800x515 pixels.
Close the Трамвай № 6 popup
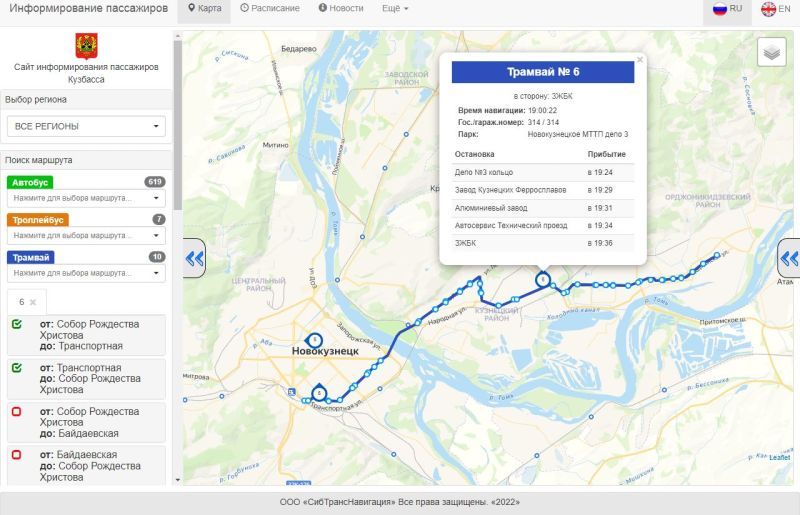[640, 60]
